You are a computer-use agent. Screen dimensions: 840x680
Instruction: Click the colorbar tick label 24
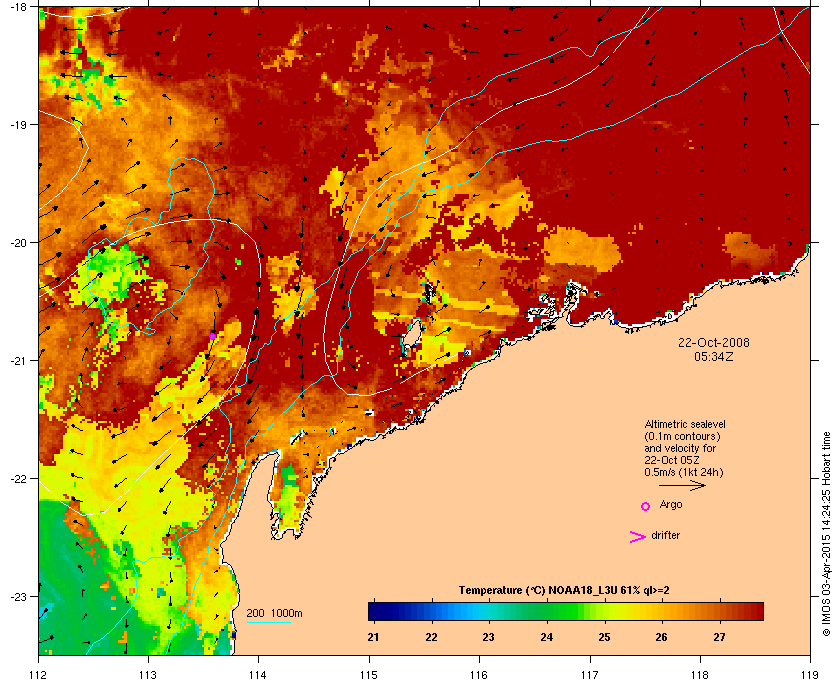(546, 637)
